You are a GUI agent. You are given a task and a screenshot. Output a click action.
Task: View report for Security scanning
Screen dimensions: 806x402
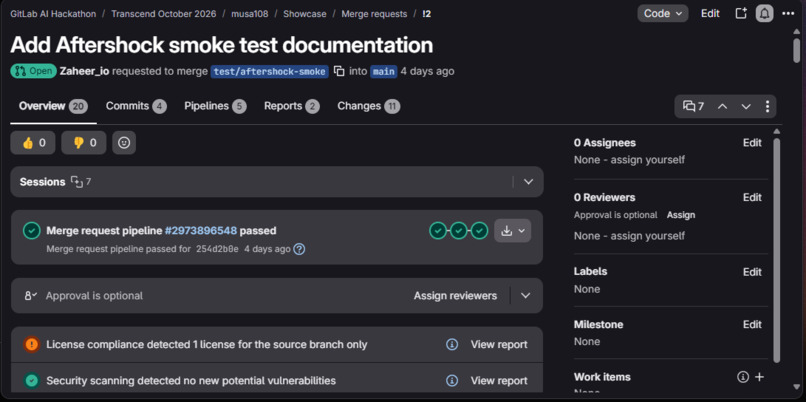[x=499, y=380]
